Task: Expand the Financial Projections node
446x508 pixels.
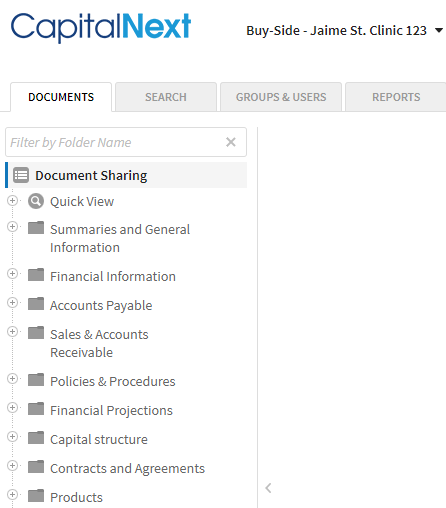Action: (x=12, y=408)
